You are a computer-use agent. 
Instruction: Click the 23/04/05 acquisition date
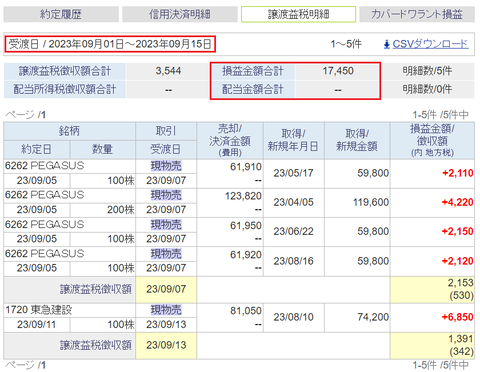pyautogui.click(x=293, y=202)
